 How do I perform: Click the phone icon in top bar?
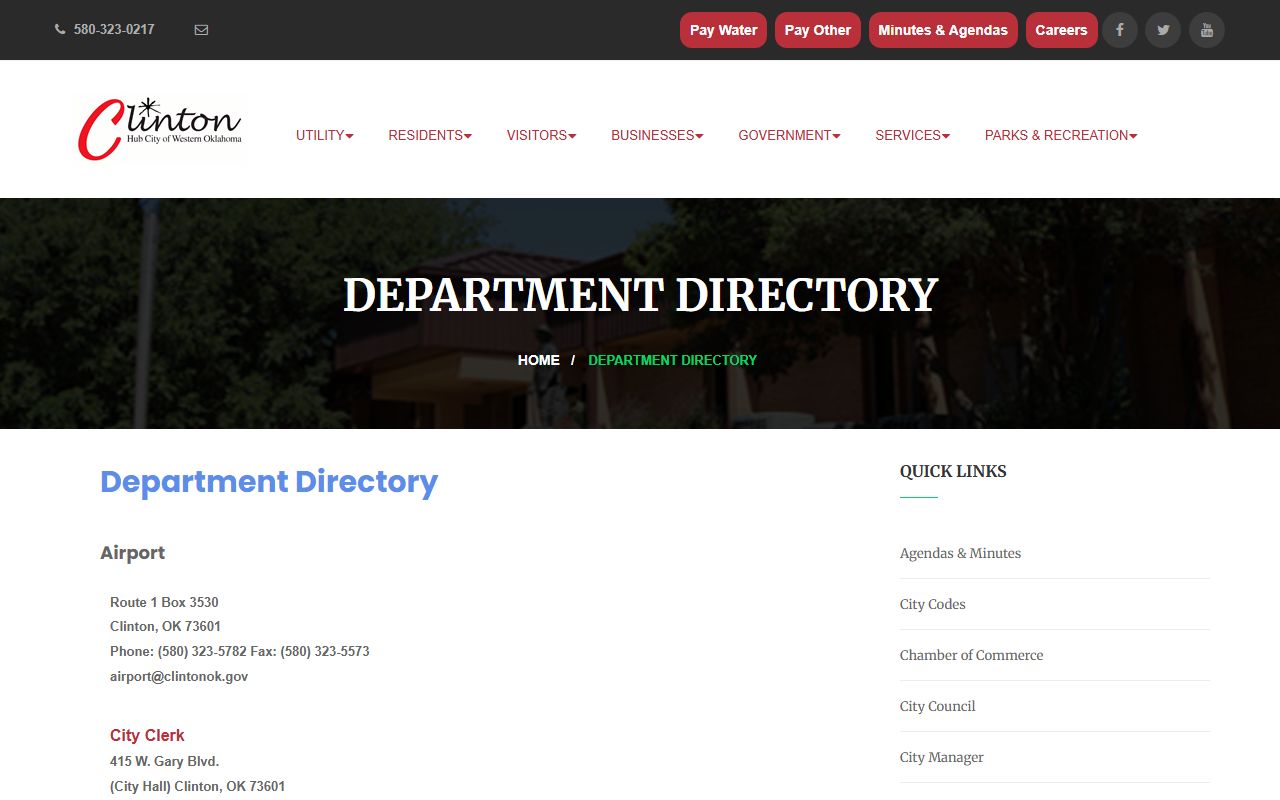[60, 30]
